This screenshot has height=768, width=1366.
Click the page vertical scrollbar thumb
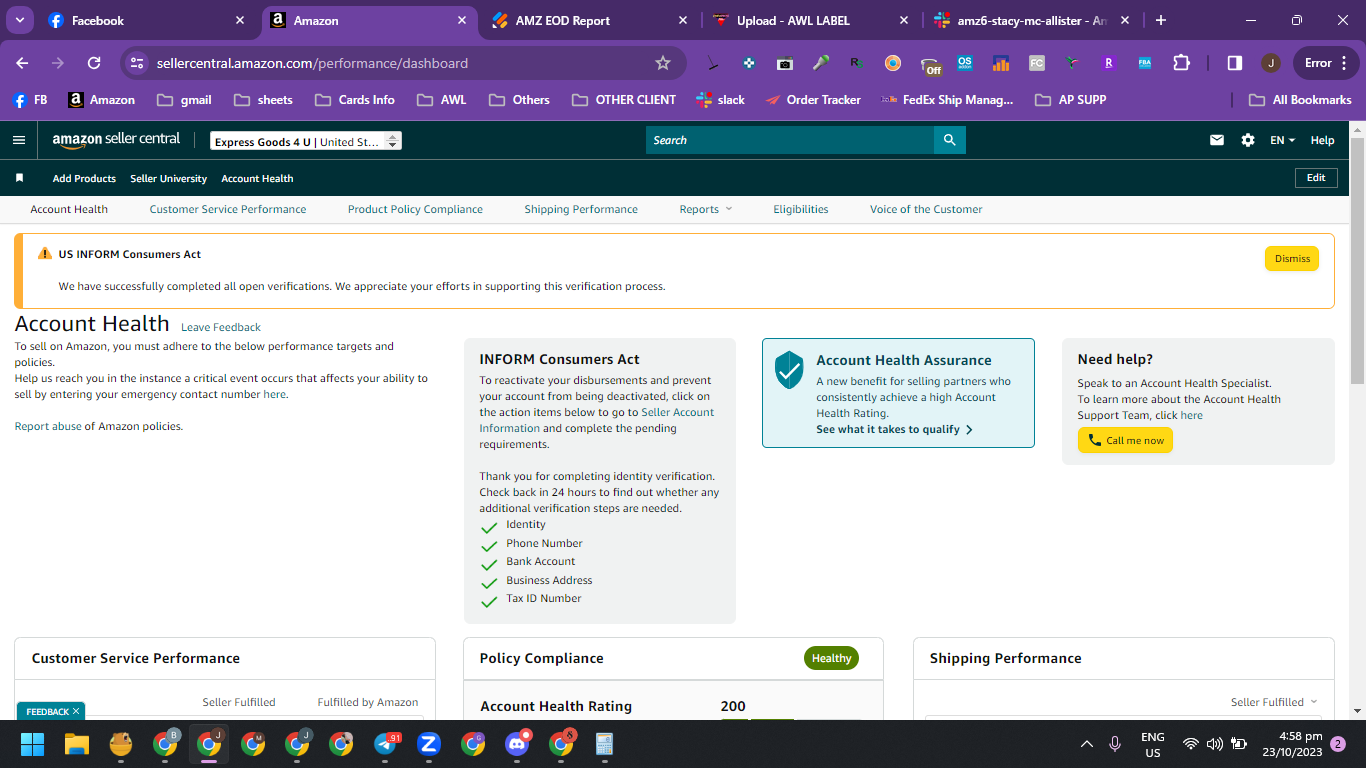click(1357, 262)
